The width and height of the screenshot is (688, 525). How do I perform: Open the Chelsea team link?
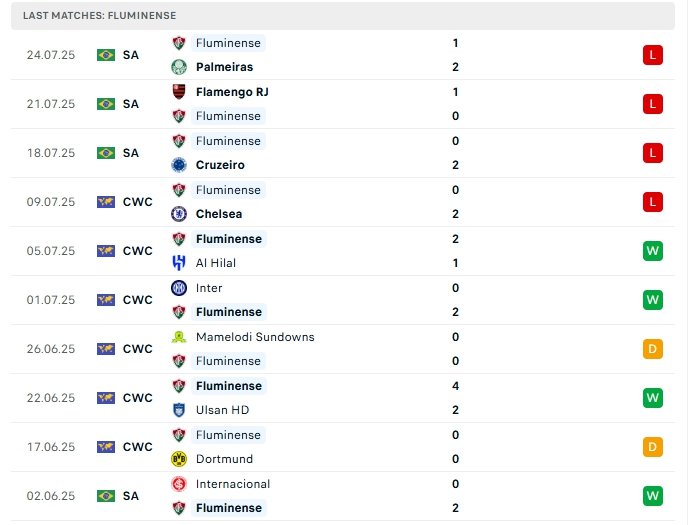coord(219,214)
